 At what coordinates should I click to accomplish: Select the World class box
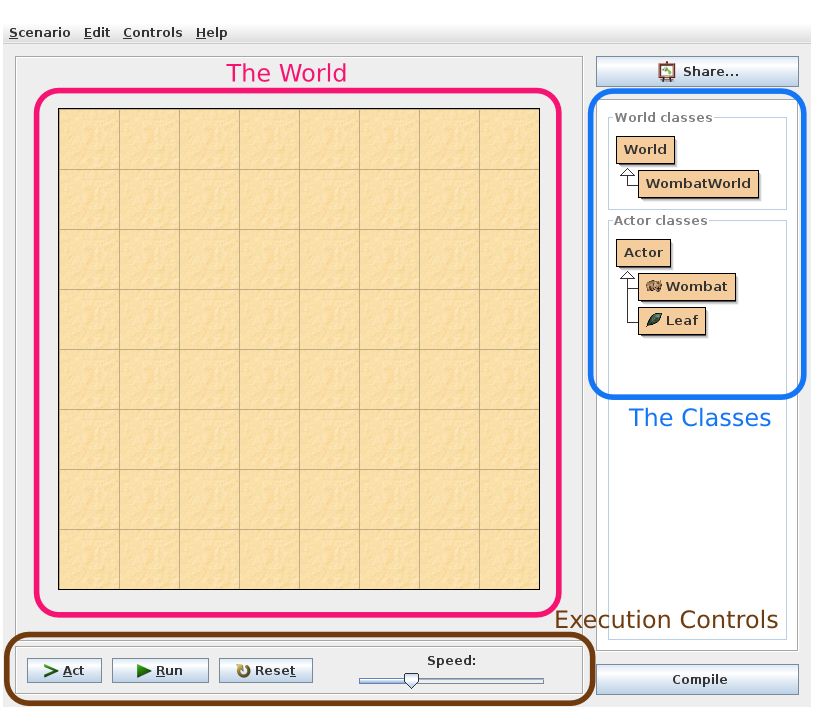coord(645,150)
